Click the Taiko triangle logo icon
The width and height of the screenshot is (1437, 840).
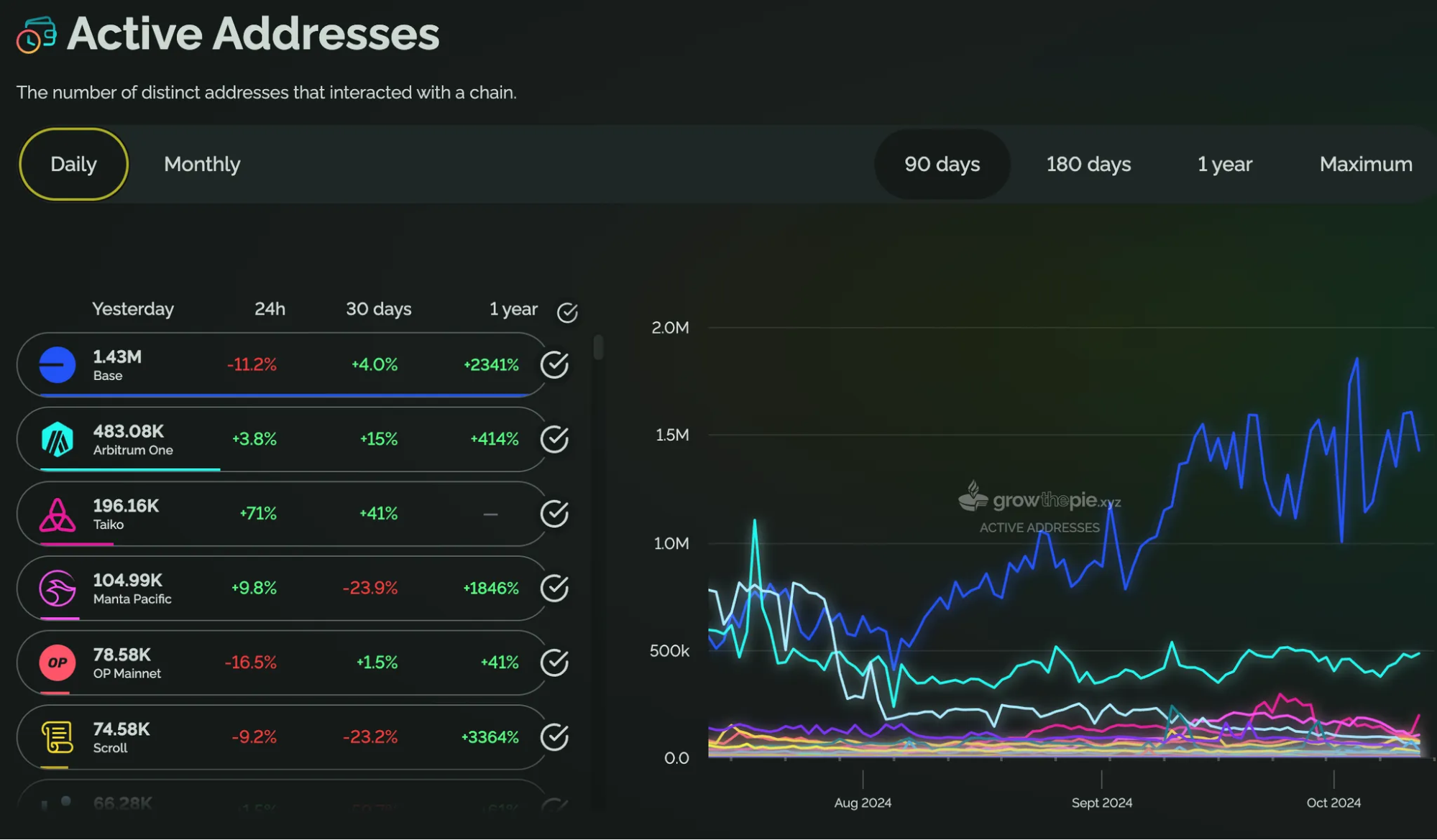pos(58,514)
